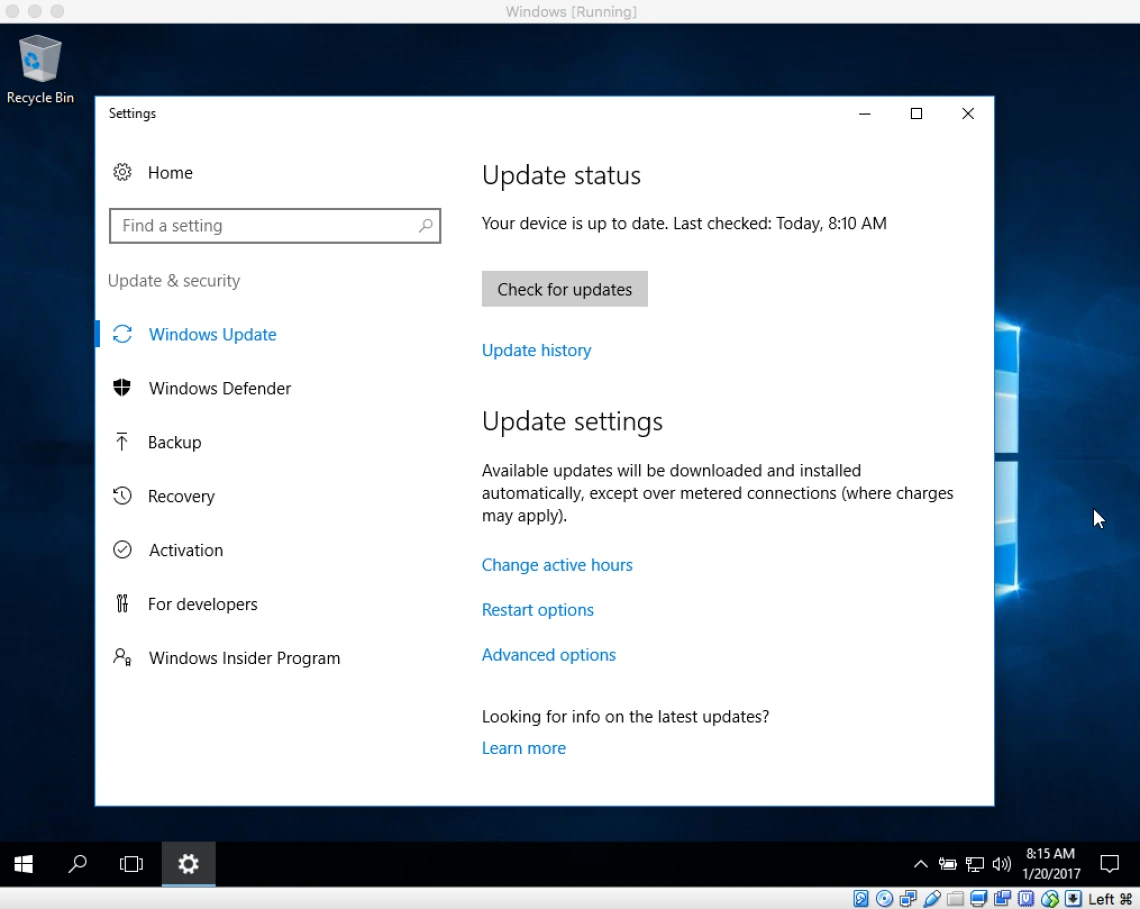The image size is (1140, 909).
Task: Open the Action Center notifications icon
Action: pyautogui.click(x=1109, y=864)
